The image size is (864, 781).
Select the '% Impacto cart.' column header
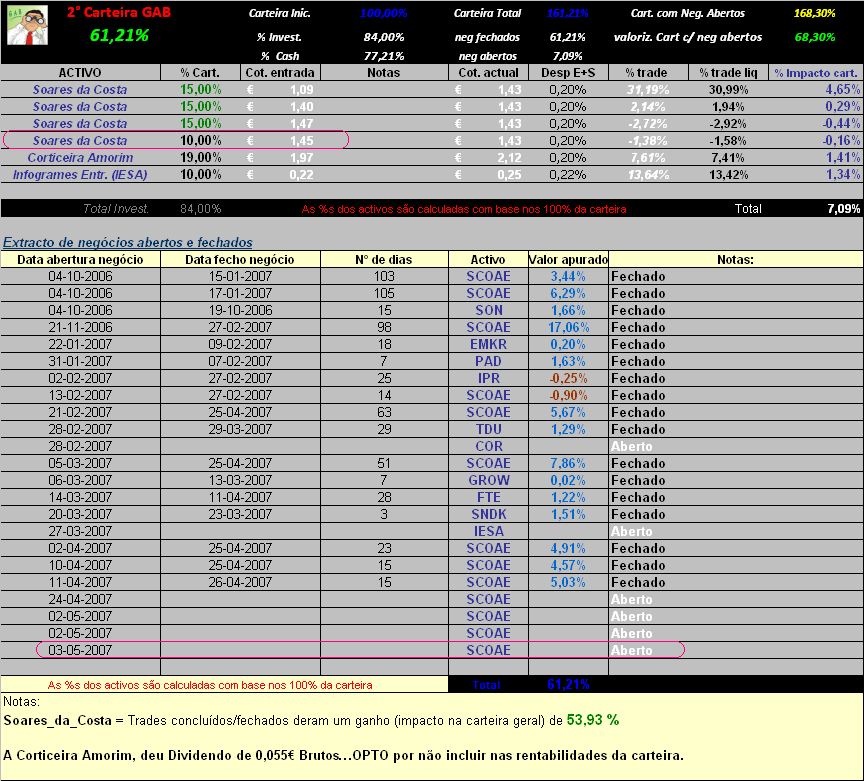(816, 73)
